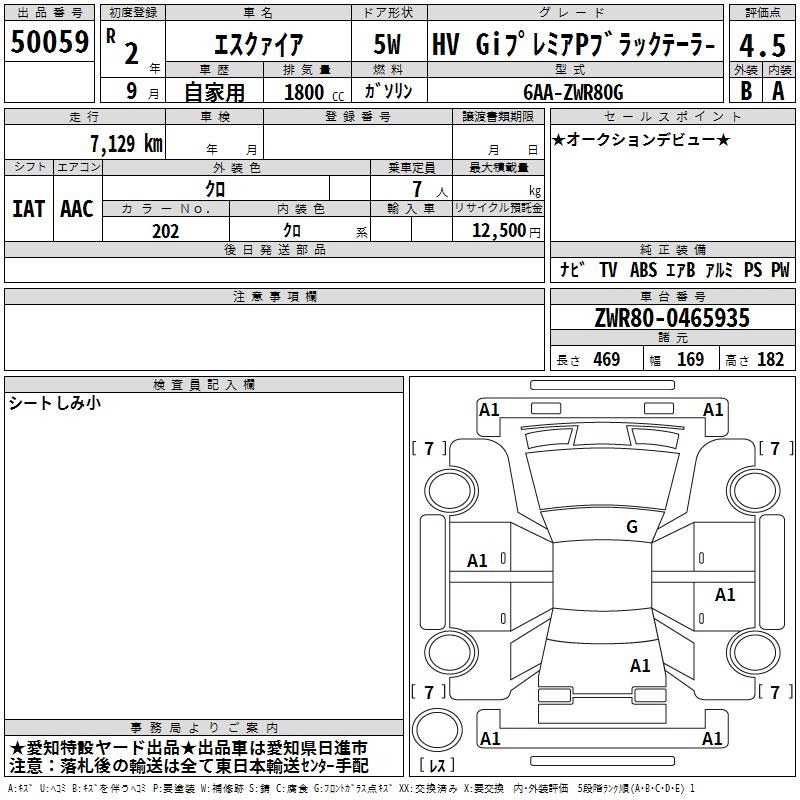Image resolution: width=800 pixels, height=800 pixels.
Task: Click shift type IAT
Action: 28,209
